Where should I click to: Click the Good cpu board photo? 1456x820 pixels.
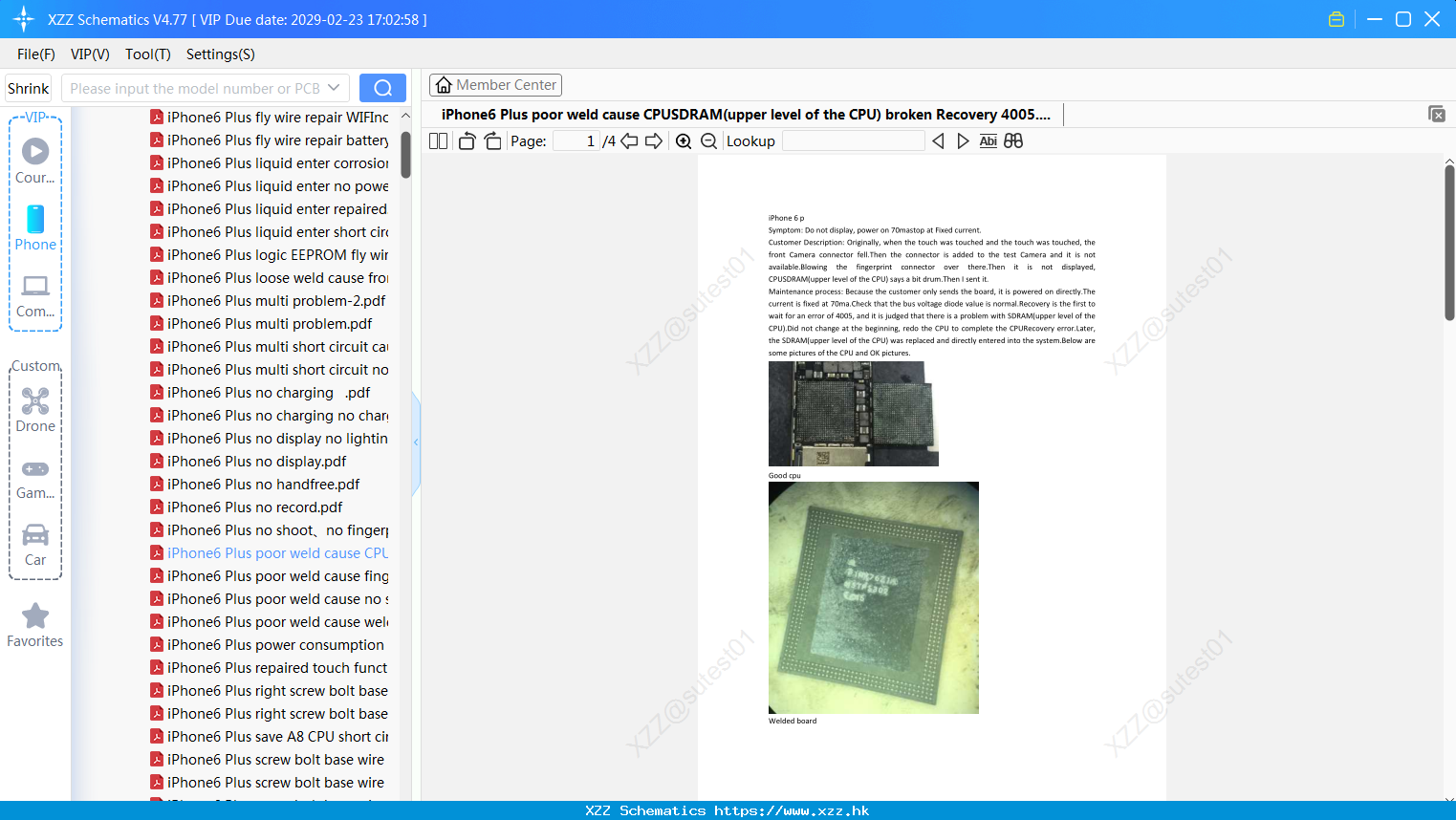pyautogui.click(x=853, y=414)
